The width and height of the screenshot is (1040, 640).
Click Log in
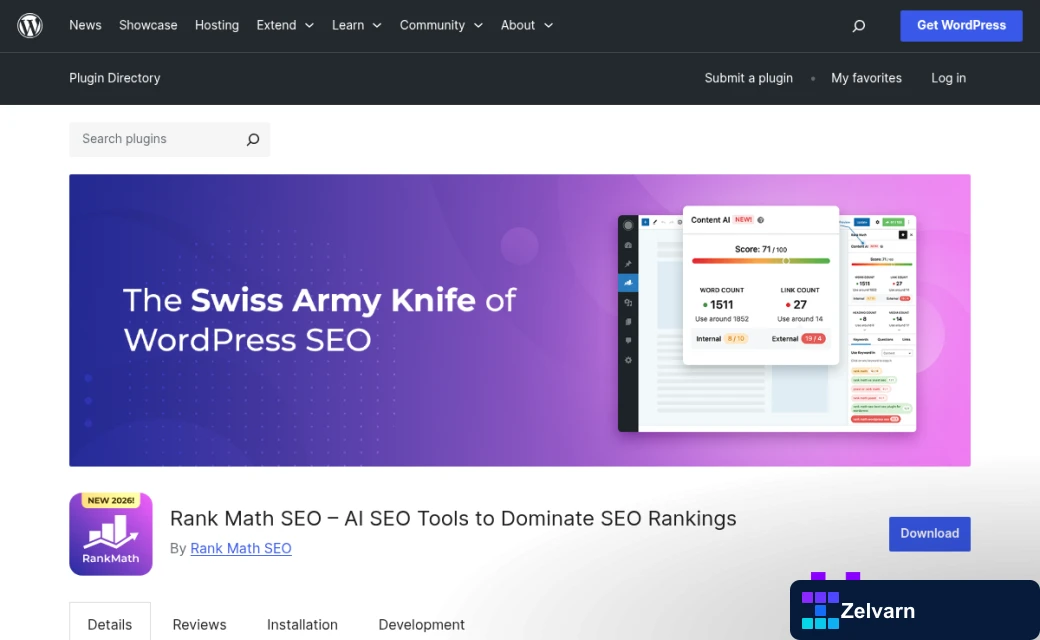click(948, 78)
